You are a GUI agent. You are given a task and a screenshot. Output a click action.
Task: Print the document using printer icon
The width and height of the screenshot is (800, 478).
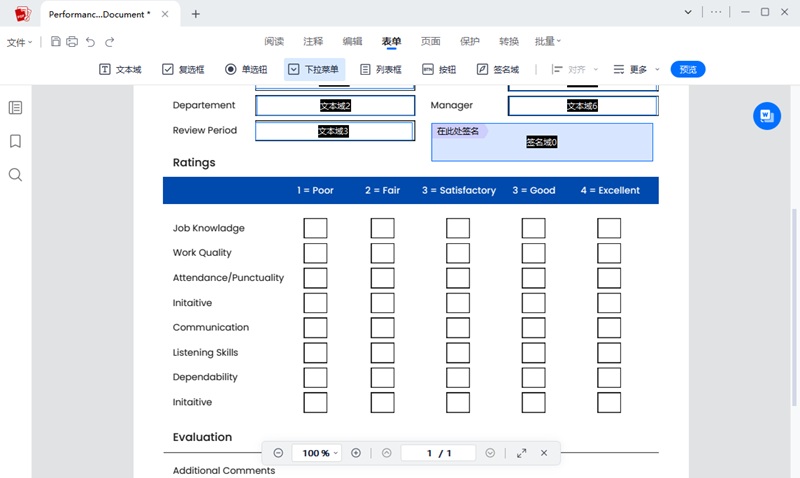[x=72, y=41]
